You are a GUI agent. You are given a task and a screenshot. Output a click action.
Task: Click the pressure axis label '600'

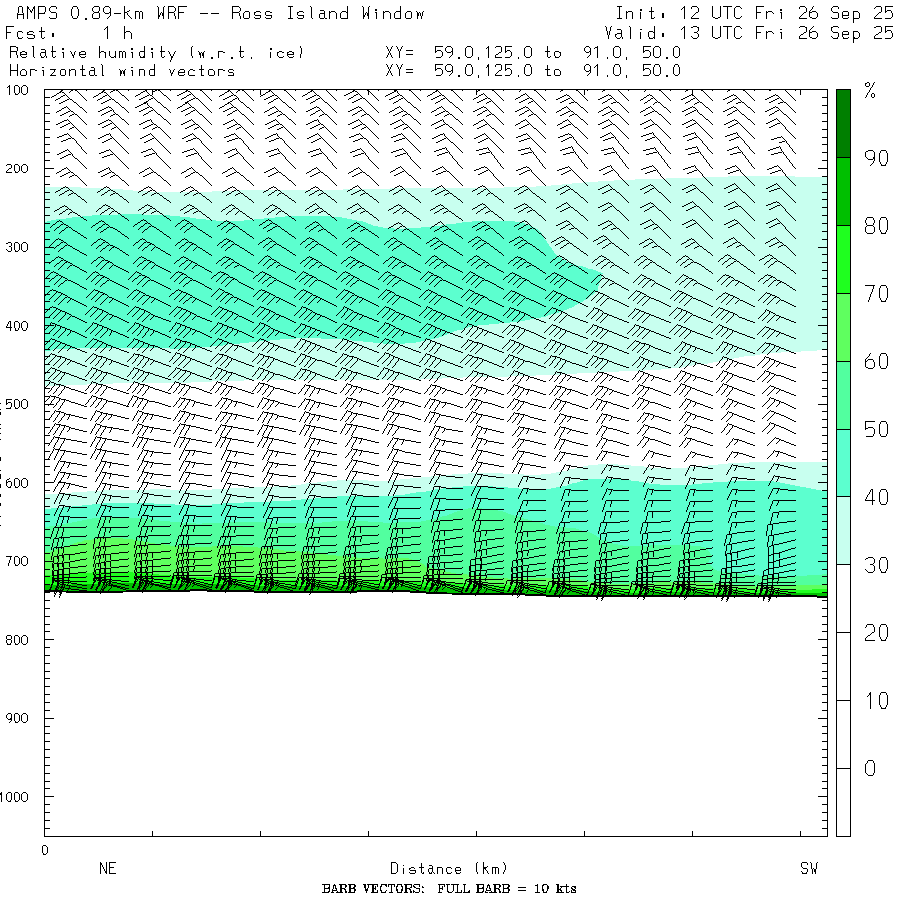tap(17, 483)
